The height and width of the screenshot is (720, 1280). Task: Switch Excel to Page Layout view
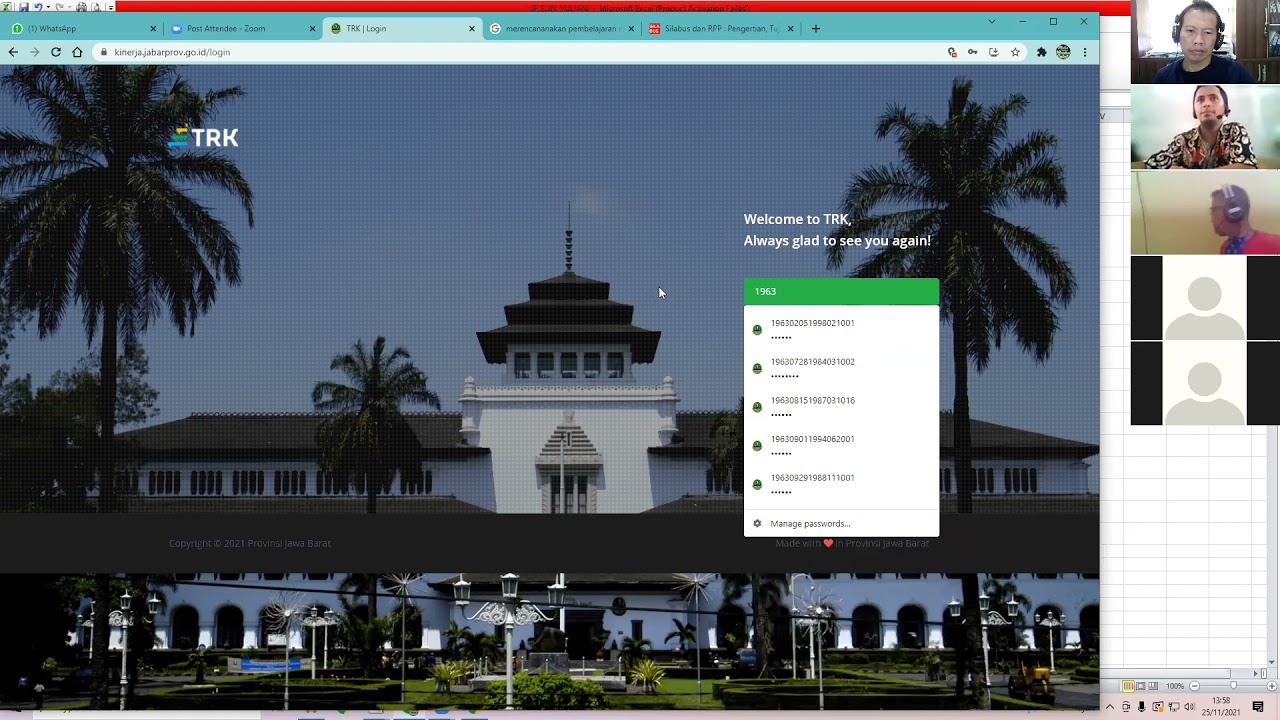[x=1140, y=686]
